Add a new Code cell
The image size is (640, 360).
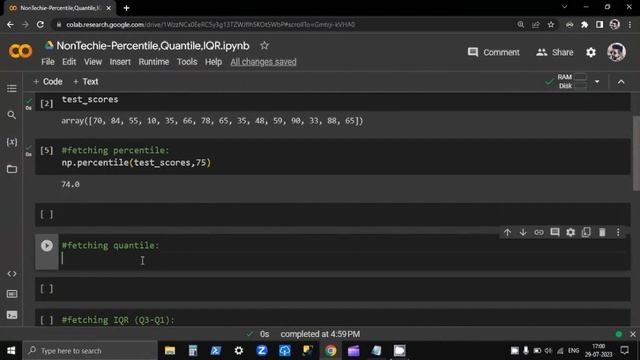click(47, 82)
